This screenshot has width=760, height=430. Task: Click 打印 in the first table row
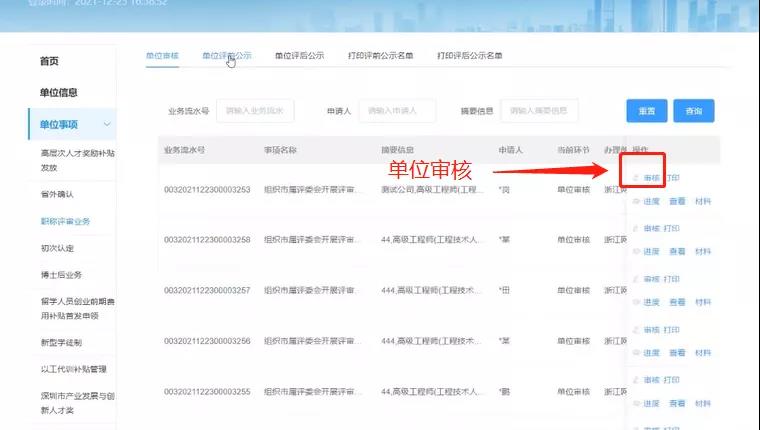(673, 178)
